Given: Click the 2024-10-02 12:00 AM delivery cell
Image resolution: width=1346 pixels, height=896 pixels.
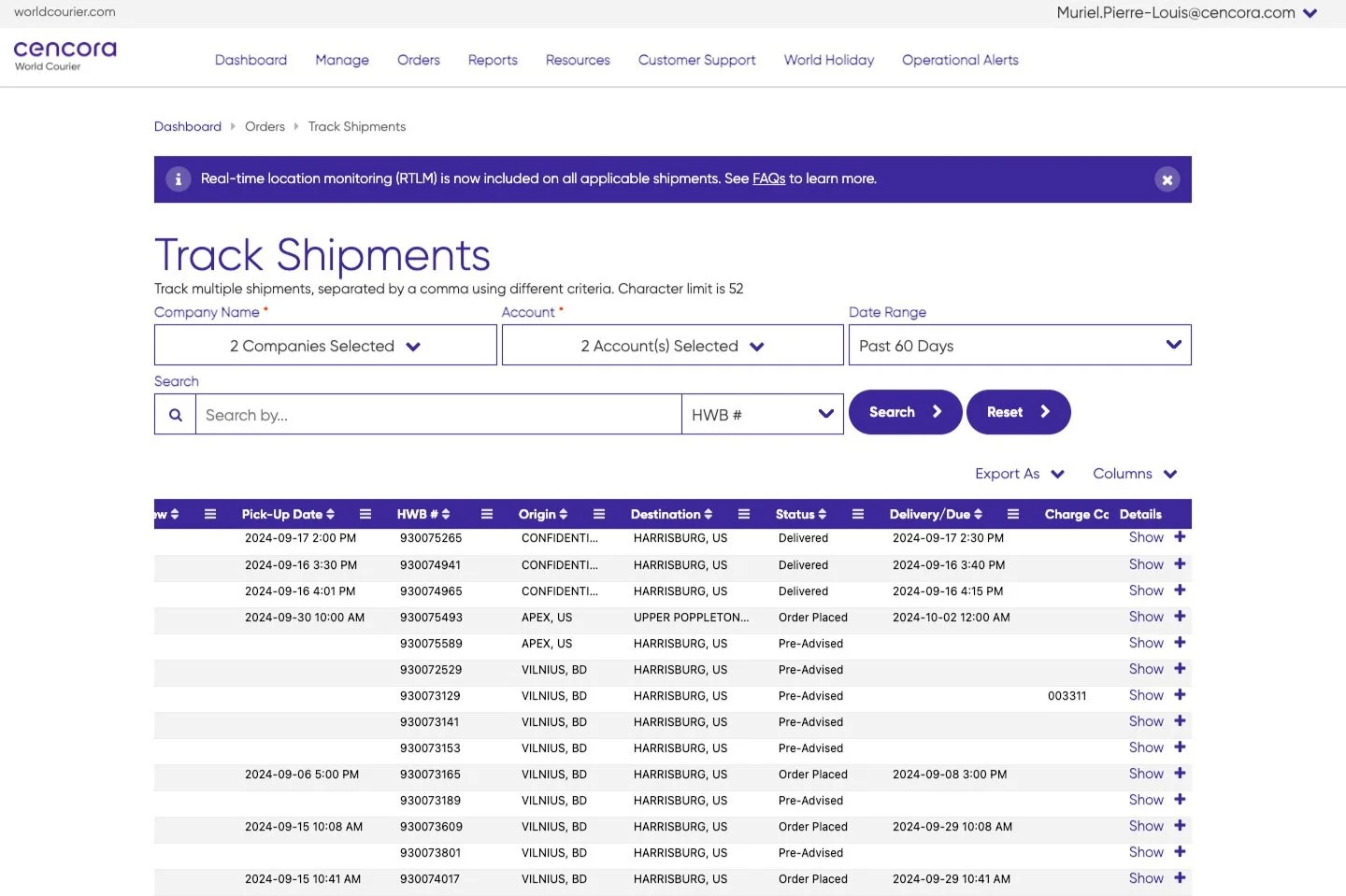Looking at the screenshot, I should pyautogui.click(x=951, y=618).
